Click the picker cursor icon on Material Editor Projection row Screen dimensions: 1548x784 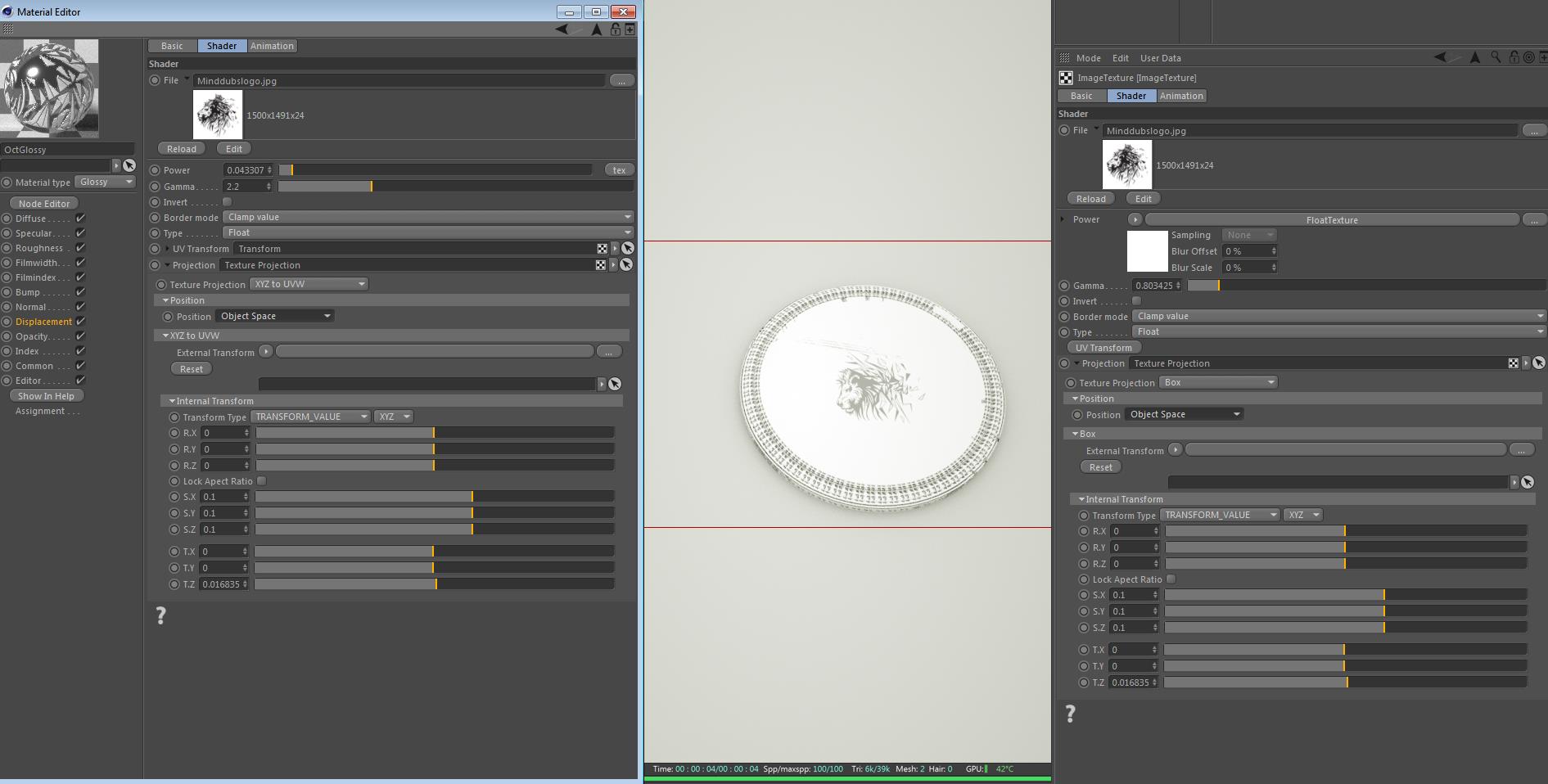point(625,265)
